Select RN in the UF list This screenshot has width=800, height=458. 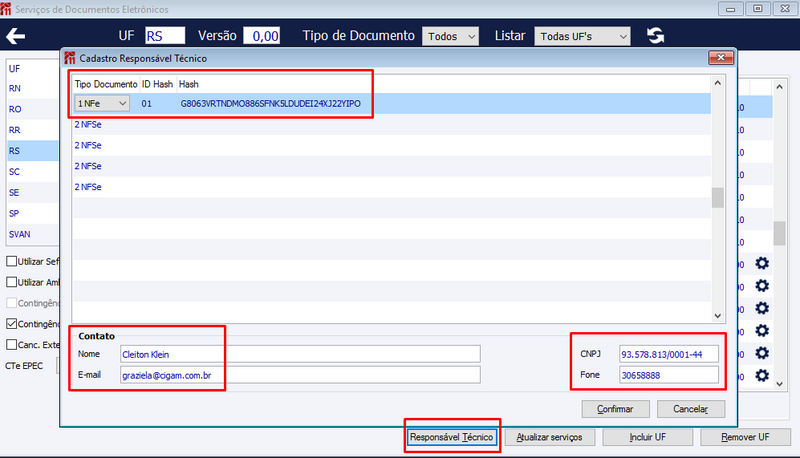pos(33,88)
